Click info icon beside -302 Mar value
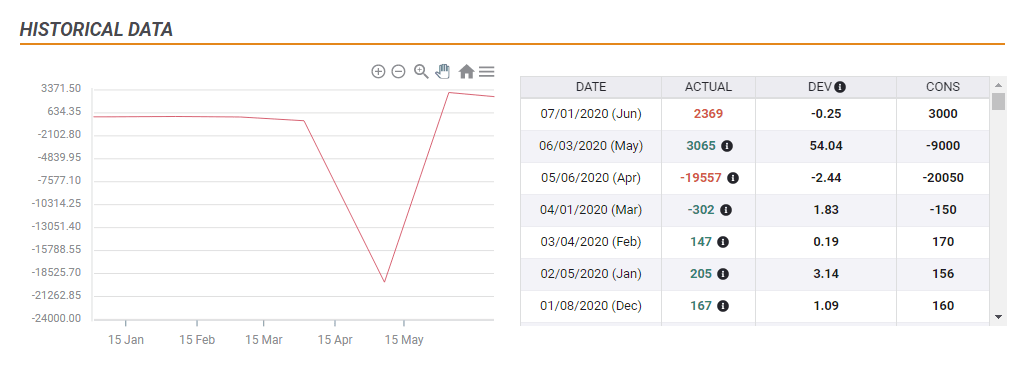1016x374 pixels. (726, 210)
